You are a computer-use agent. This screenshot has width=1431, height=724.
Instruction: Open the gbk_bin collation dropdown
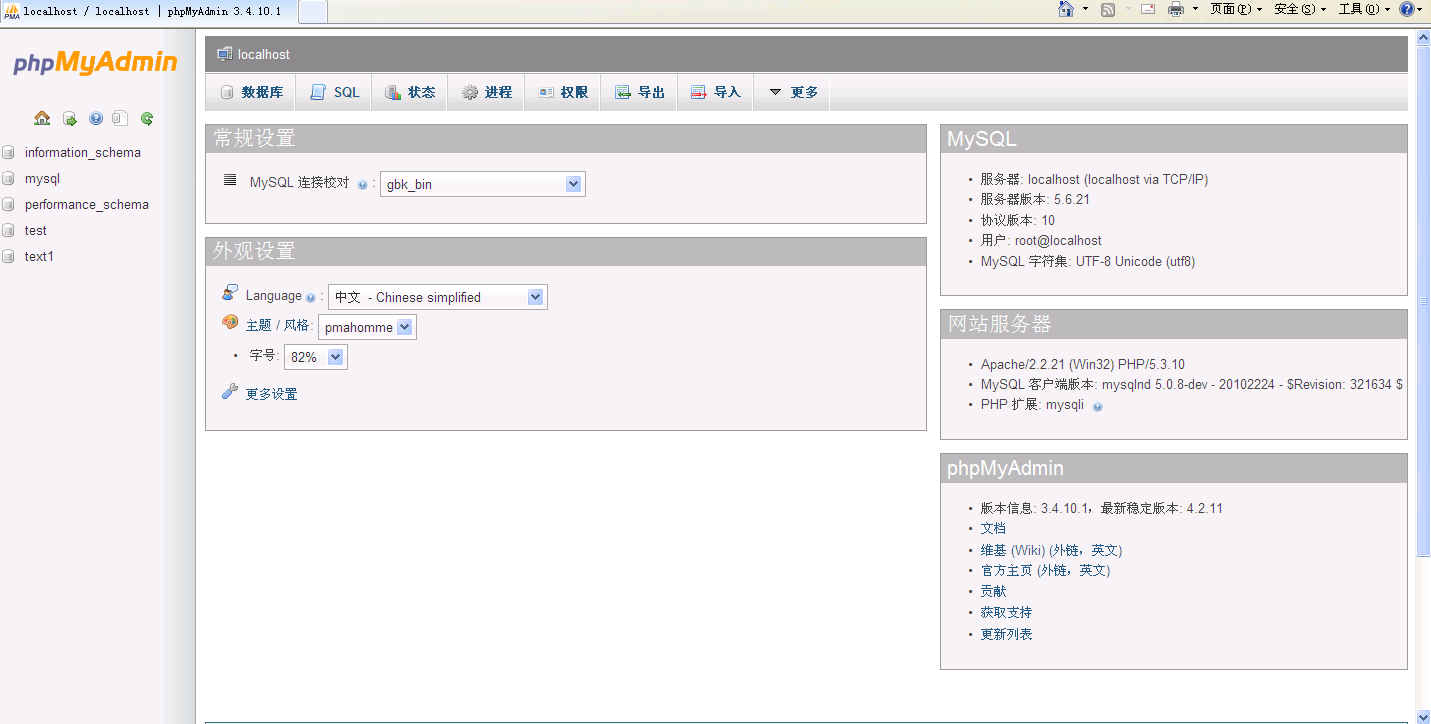pyautogui.click(x=483, y=184)
